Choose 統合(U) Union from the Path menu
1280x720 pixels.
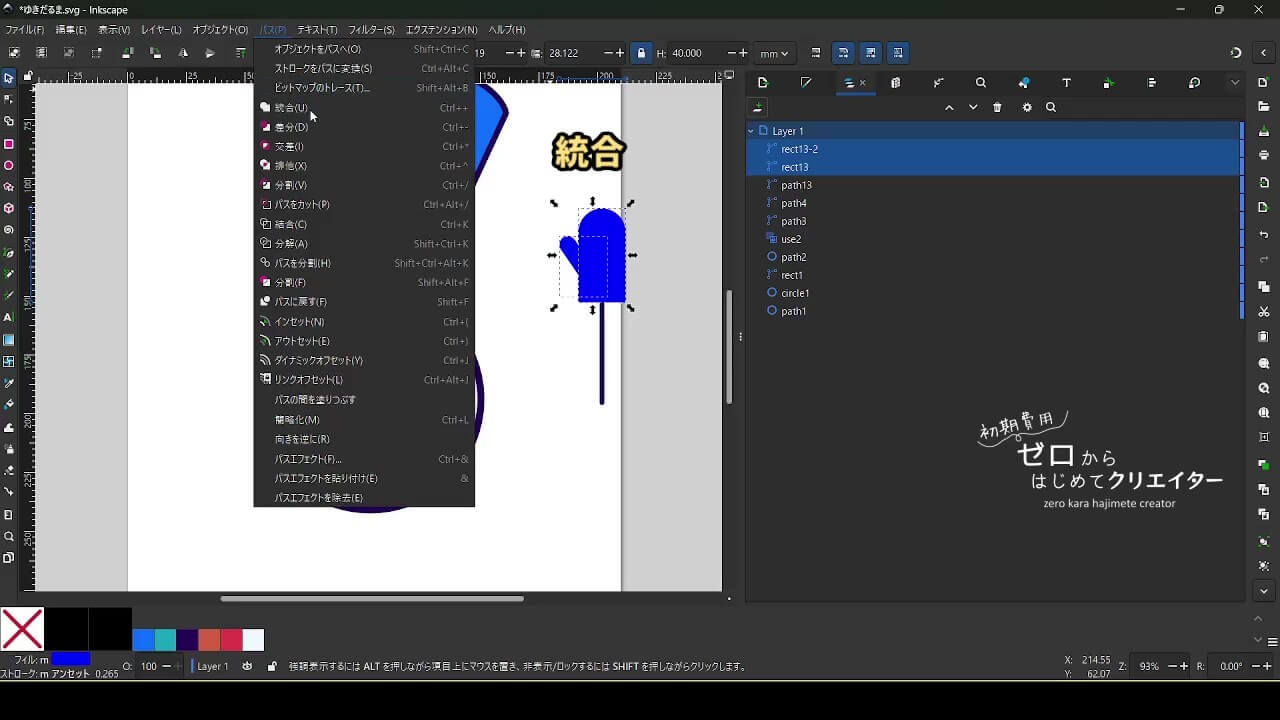[291, 108]
